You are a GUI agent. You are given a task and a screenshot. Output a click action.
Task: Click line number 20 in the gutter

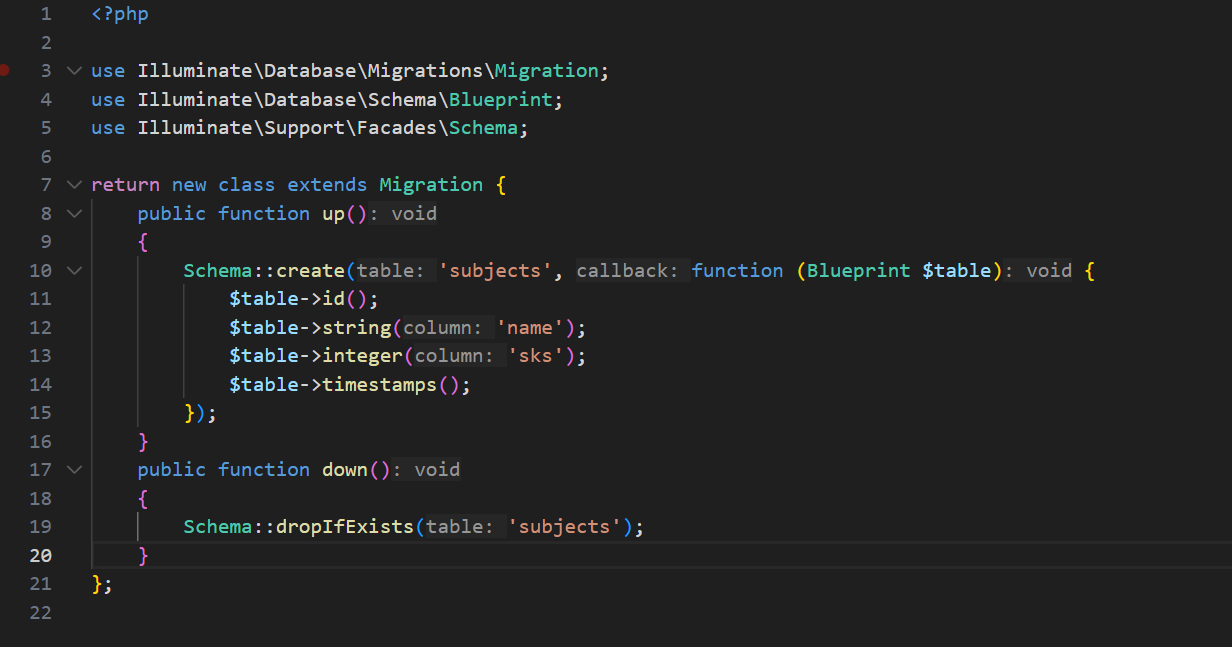click(40, 556)
